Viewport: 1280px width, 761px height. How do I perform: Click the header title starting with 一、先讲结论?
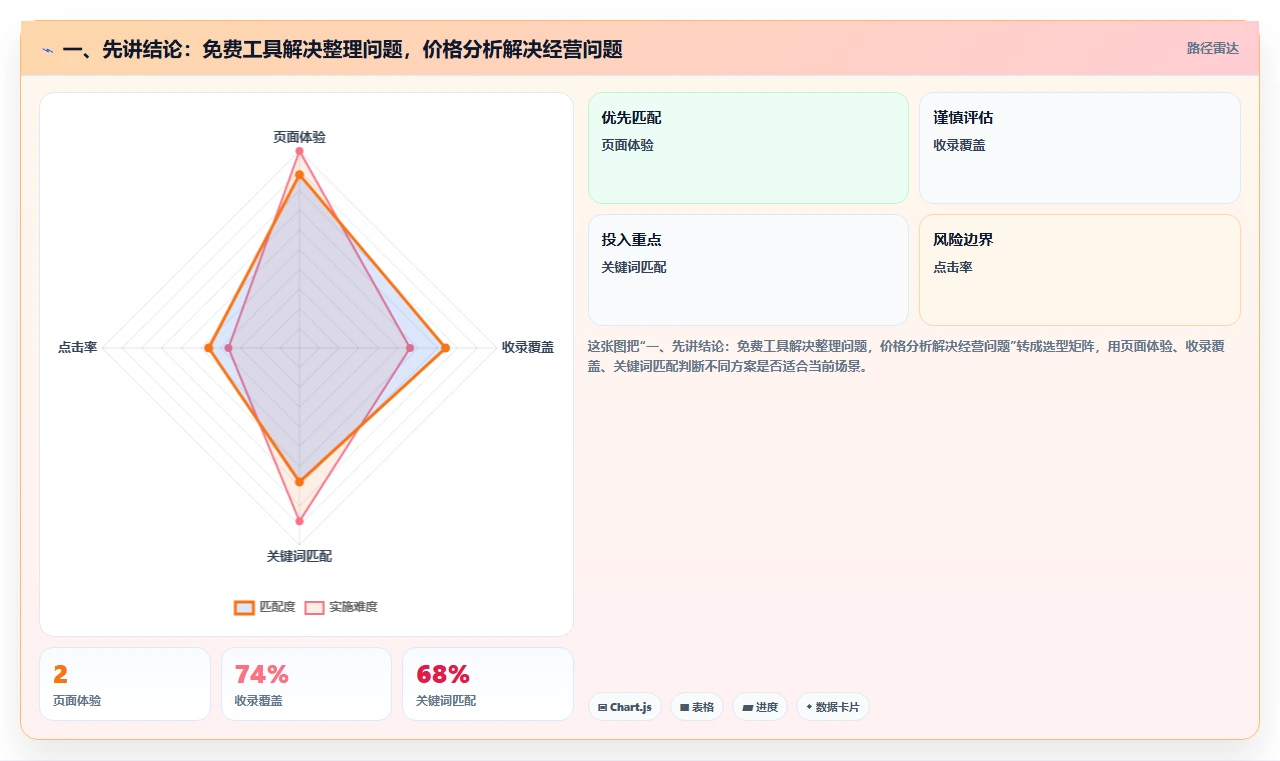pyautogui.click(x=342, y=50)
